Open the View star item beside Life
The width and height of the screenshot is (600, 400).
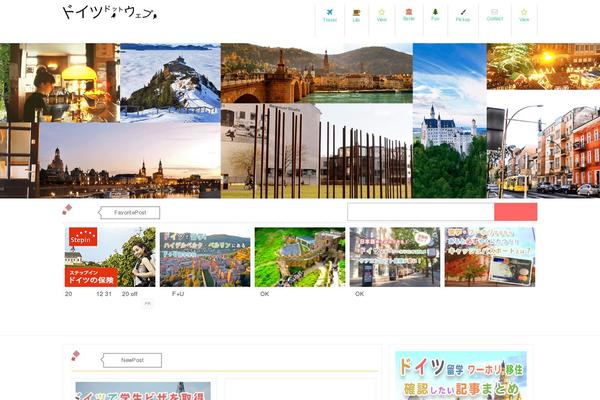tap(382, 16)
